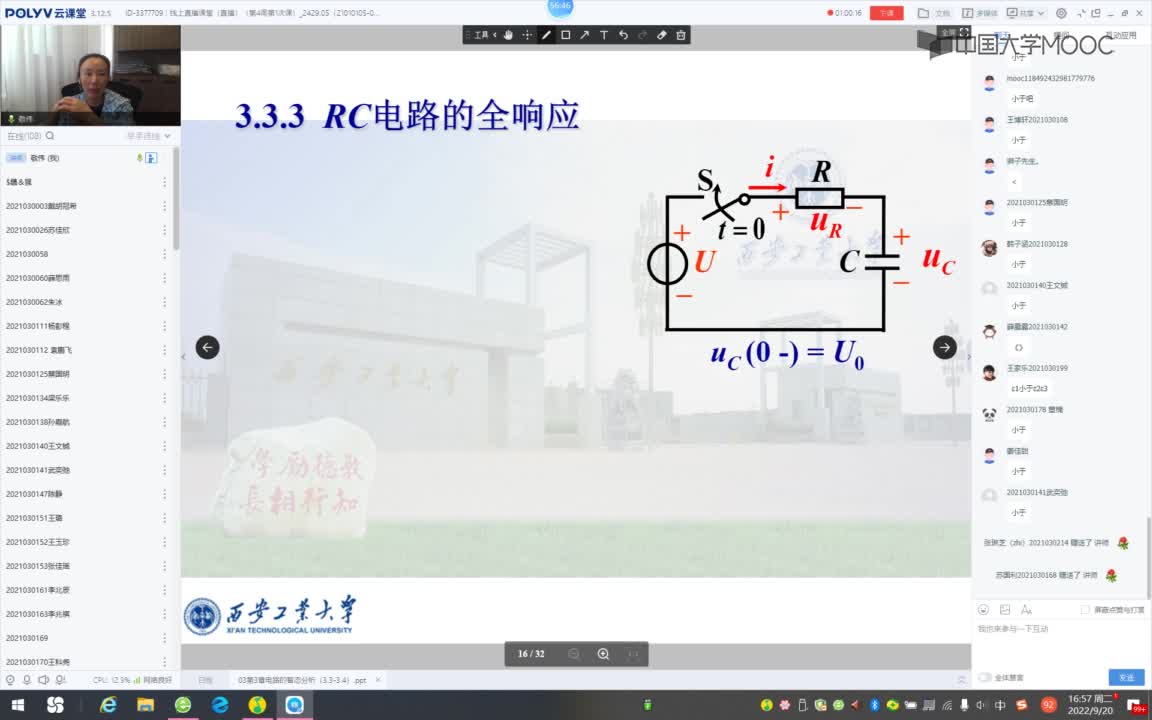This screenshot has width=1152, height=720.
Task: Zoom out the slide
Action: click(574, 654)
